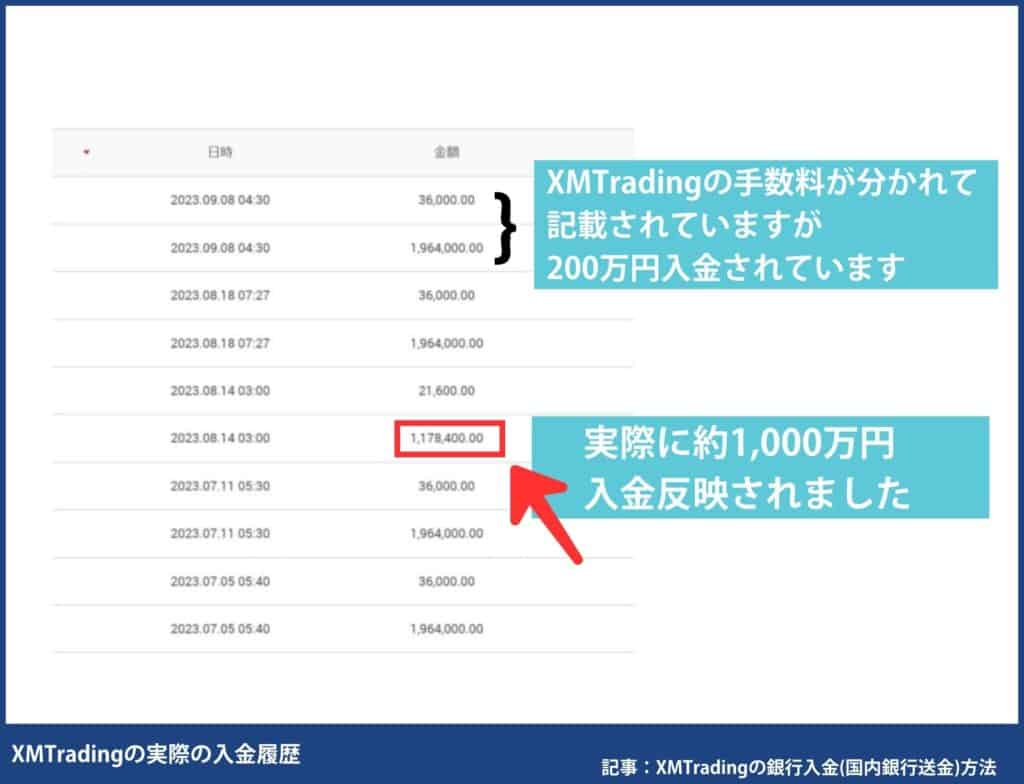Screen dimensions: 1024x784
Task: Select date 2023.07.05 05:40 beside 1,964,000.00
Action: point(220,629)
